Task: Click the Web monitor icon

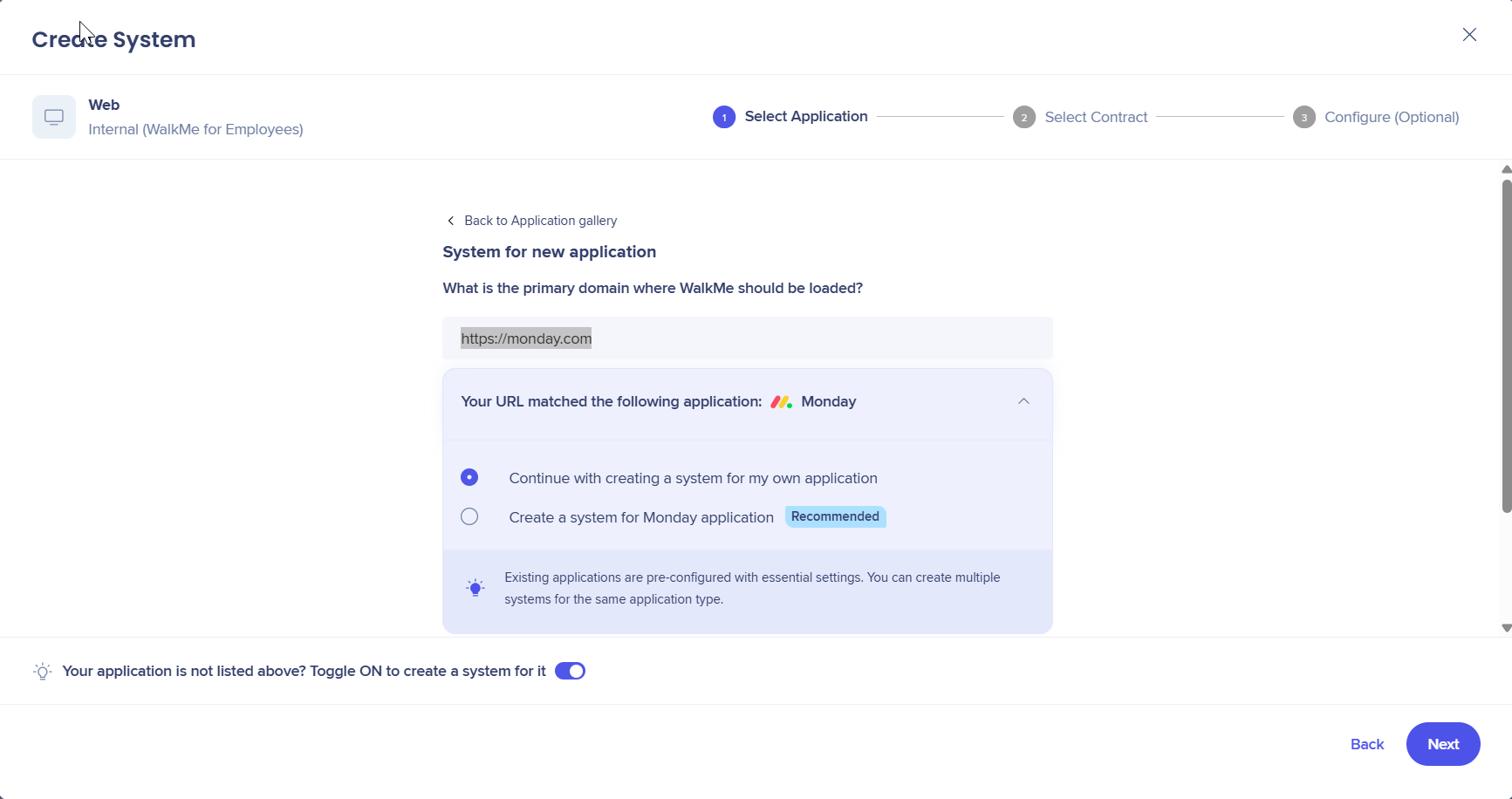Action: (54, 117)
